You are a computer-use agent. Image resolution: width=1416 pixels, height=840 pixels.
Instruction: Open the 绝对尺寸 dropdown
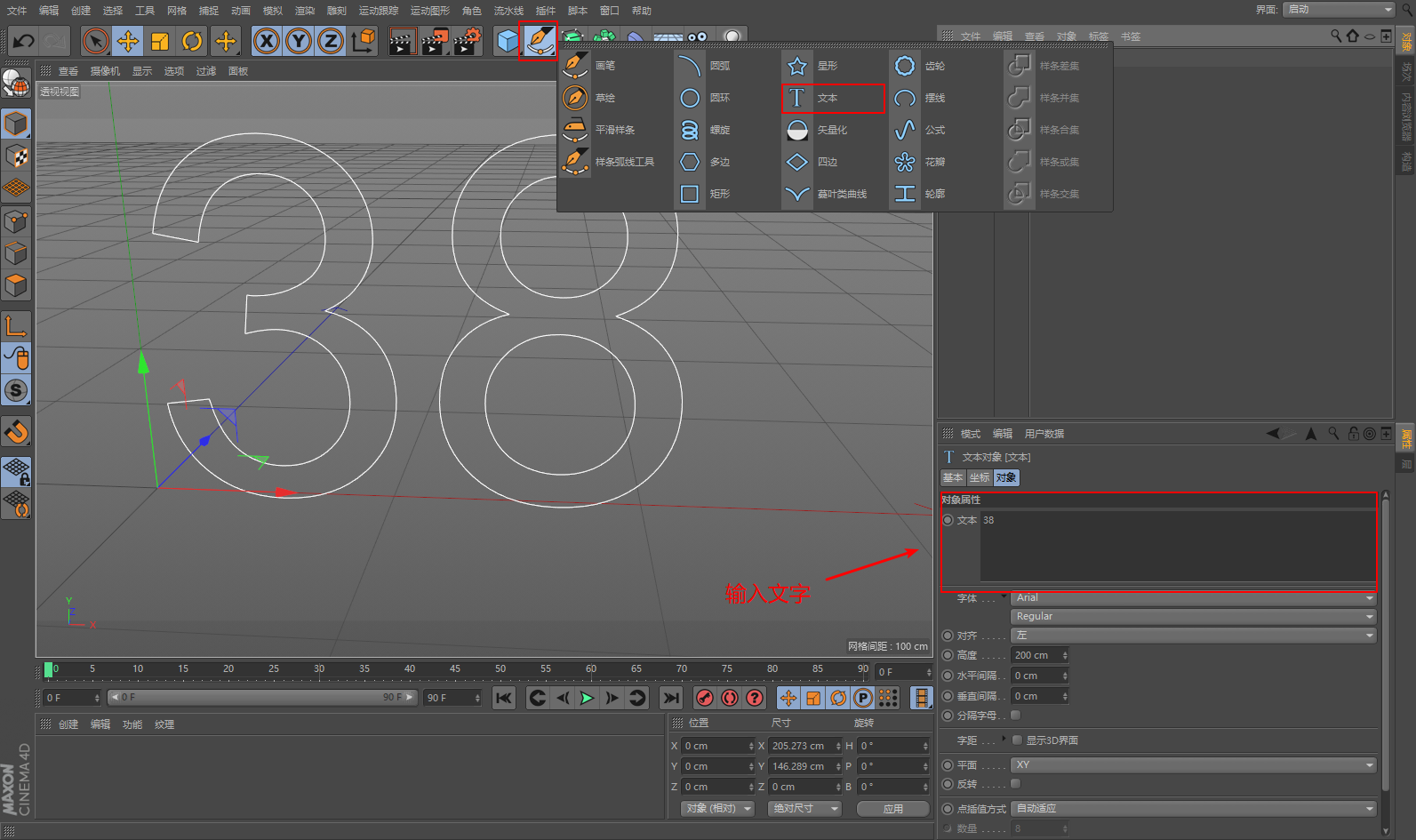[804, 808]
